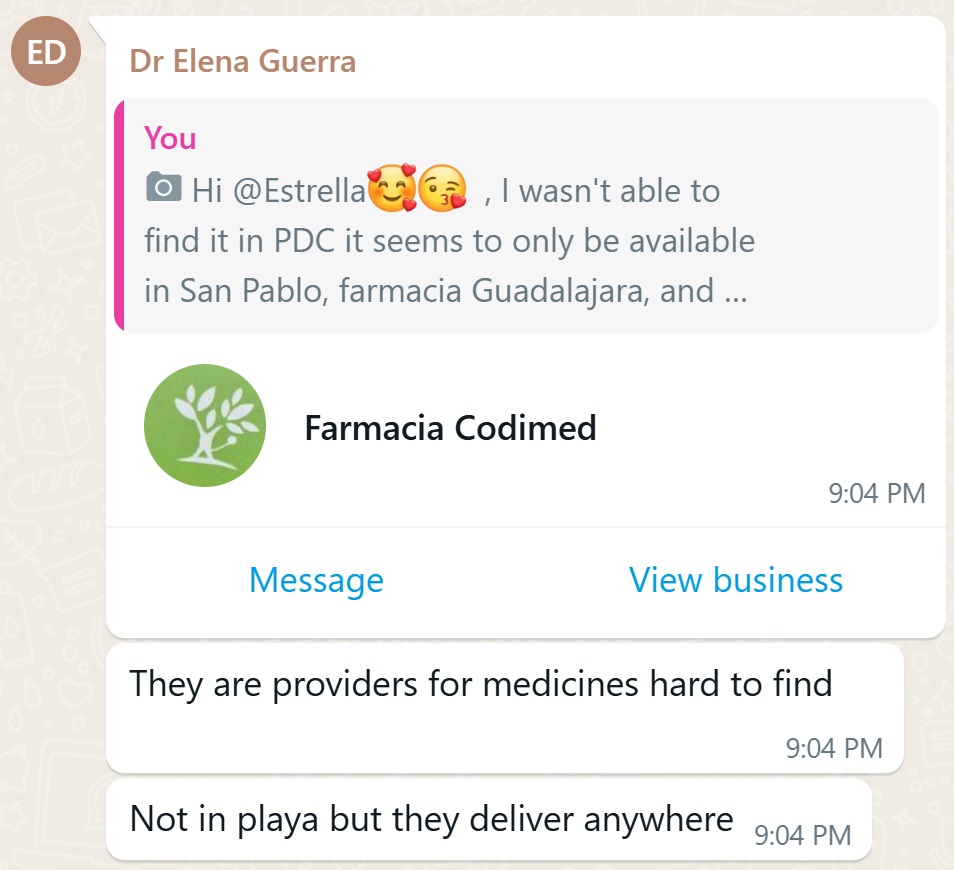The width and height of the screenshot is (954, 870).
Task: Click the "They are providers for medicines" message
Action: click(480, 684)
